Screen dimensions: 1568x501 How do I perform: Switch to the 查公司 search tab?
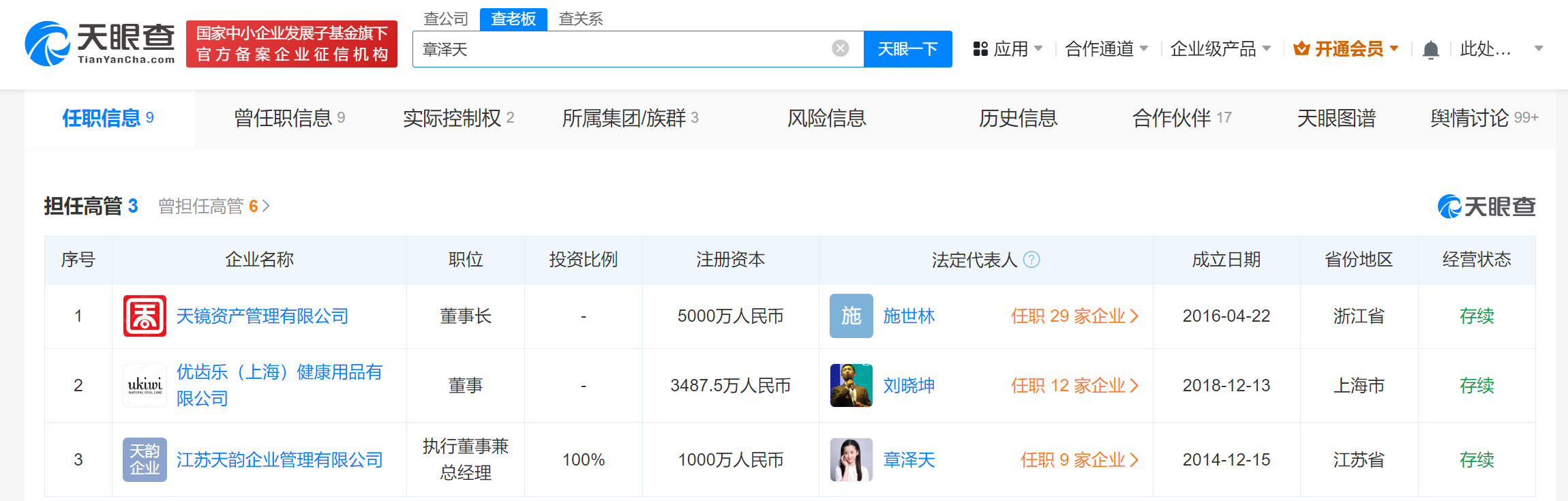446,19
